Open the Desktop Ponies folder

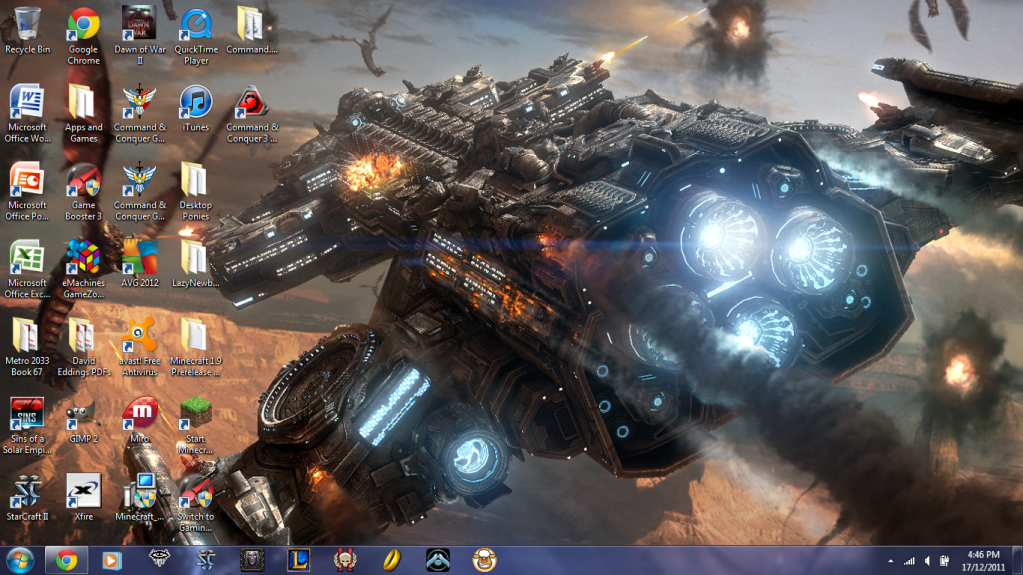196,191
